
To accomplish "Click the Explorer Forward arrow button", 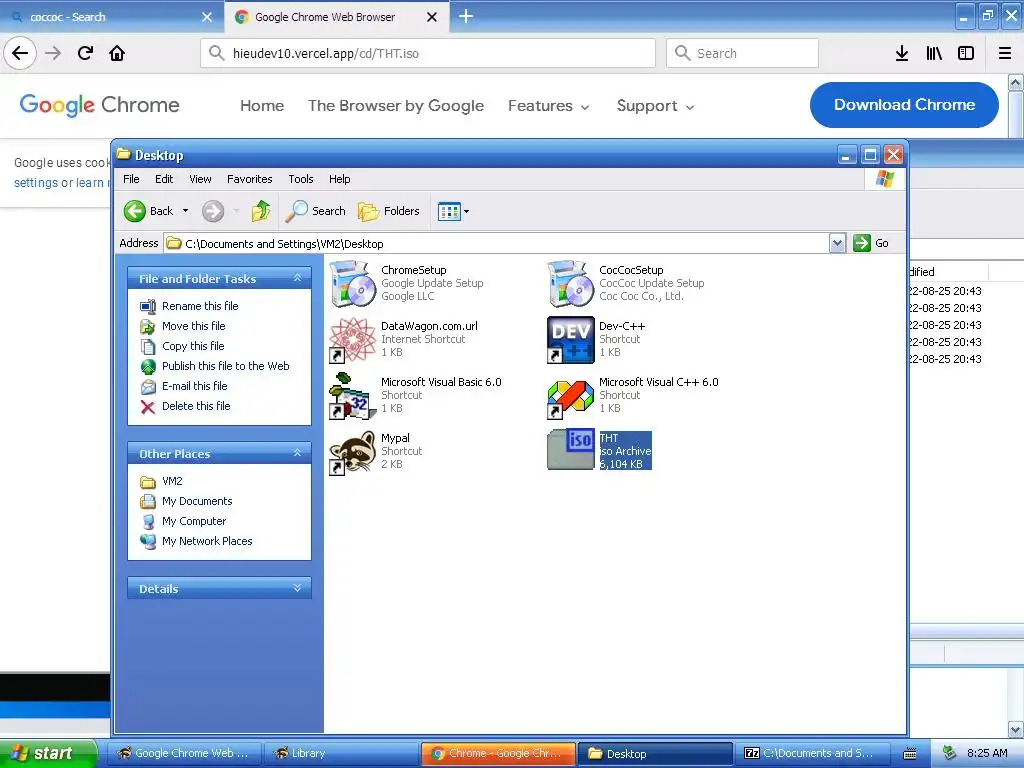I will tap(213, 211).
